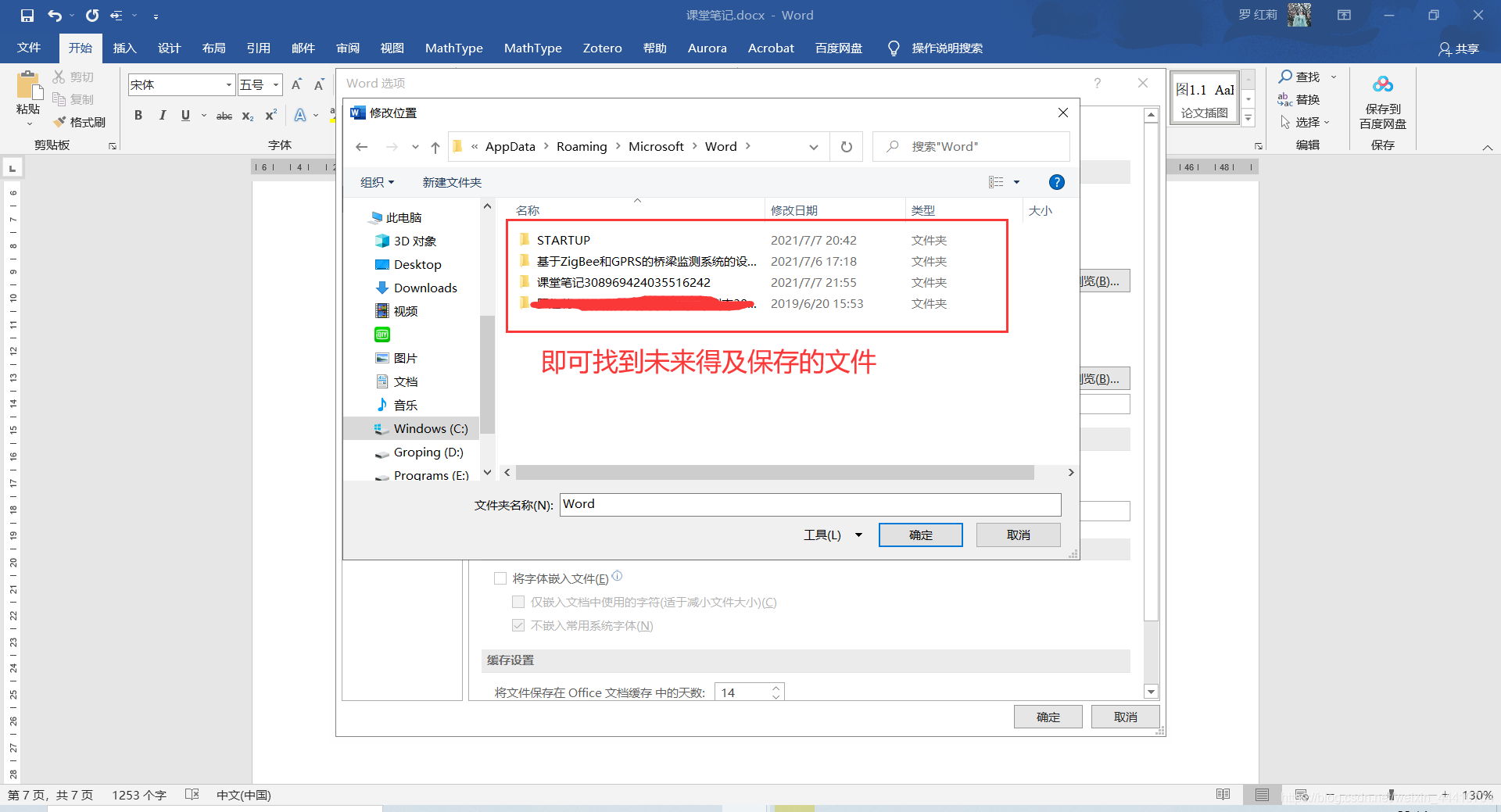Open recent locations dropdown arrow
The width and height of the screenshot is (1501, 812).
click(415, 147)
